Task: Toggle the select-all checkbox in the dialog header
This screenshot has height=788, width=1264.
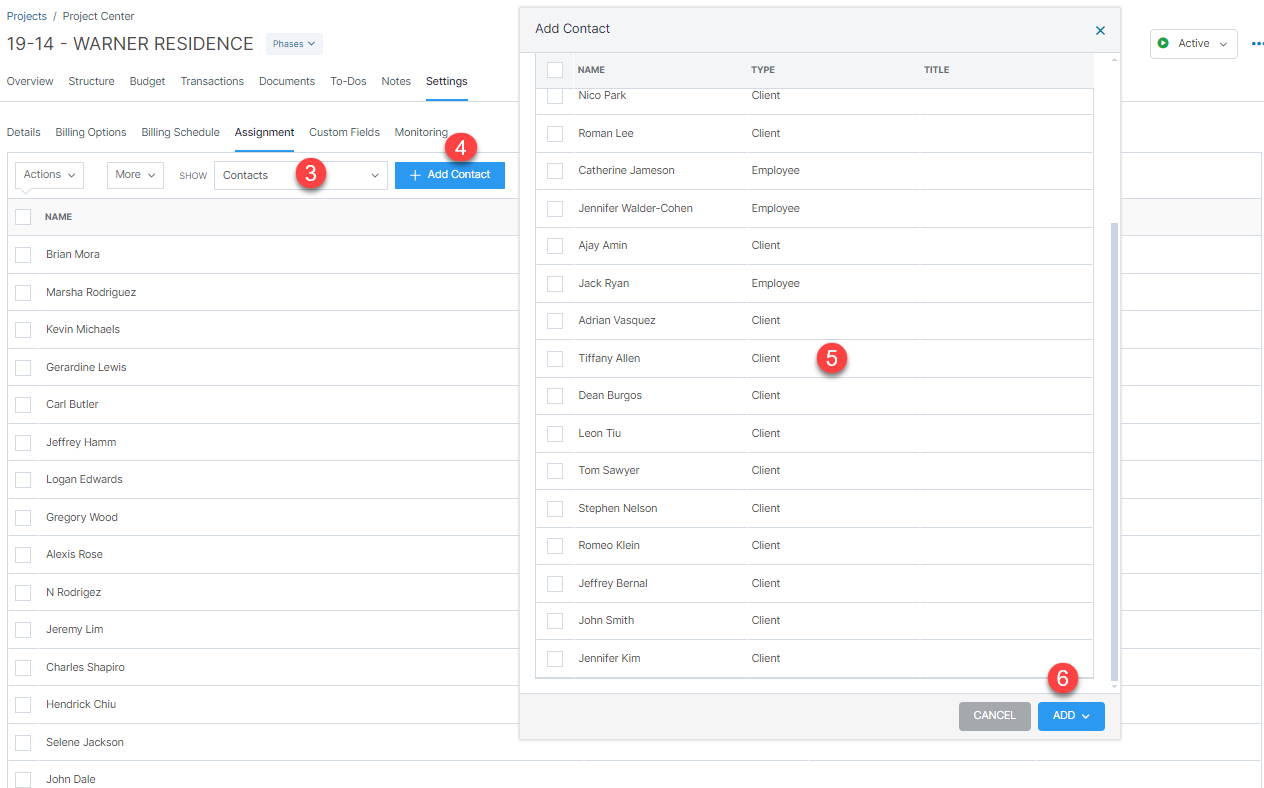Action: [x=555, y=70]
